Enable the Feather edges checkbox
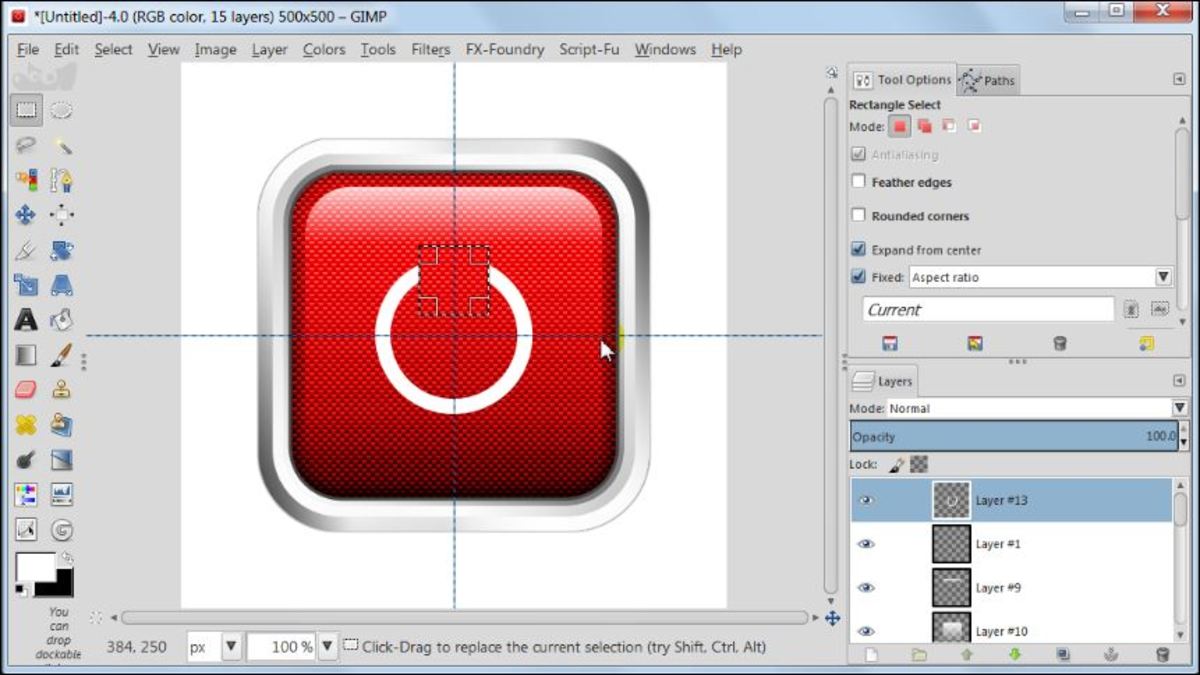The height and width of the screenshot is (675, 1200). pyautogui.click(x=857, y=182)
